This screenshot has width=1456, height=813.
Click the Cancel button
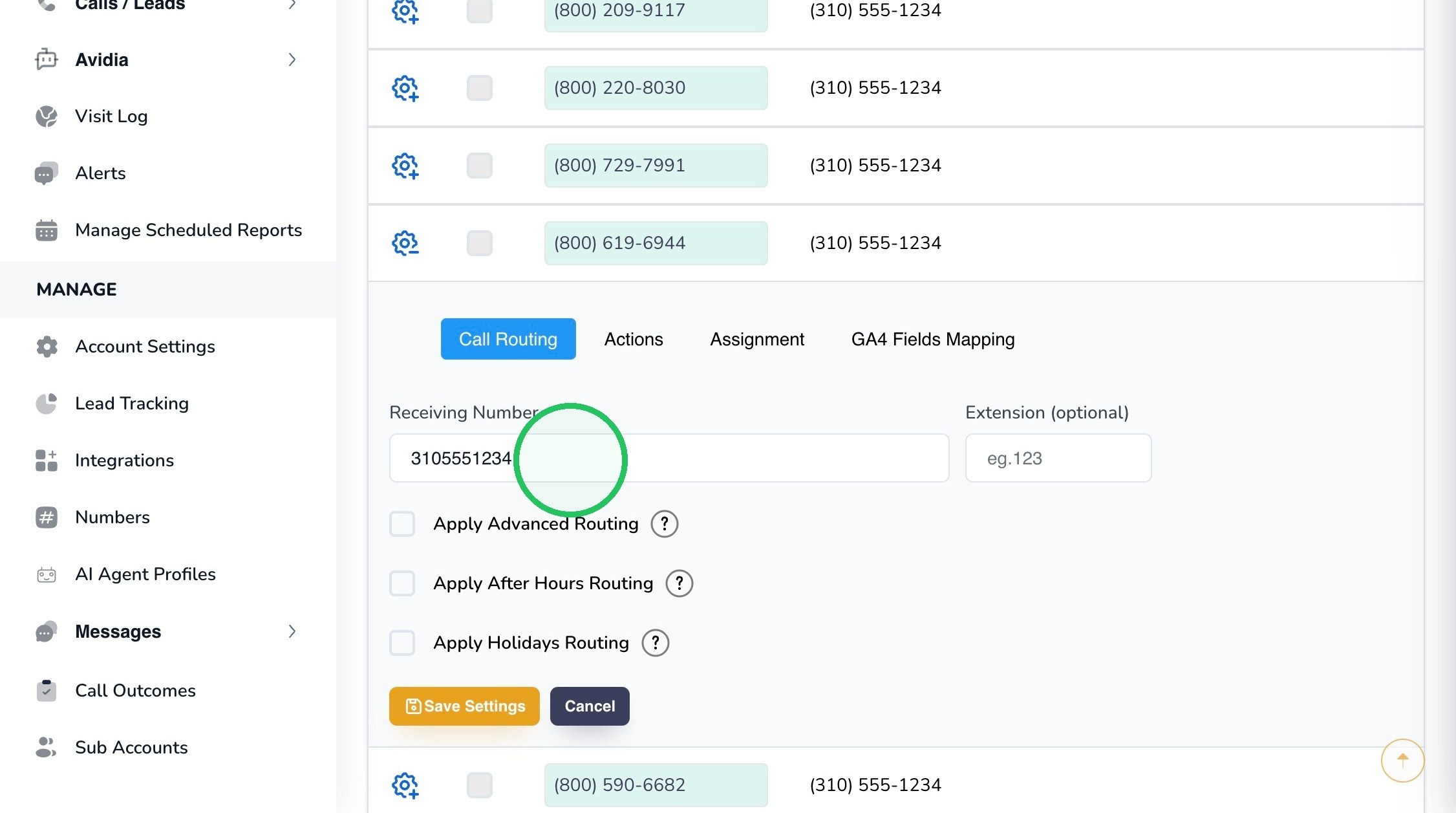[590, 706]
